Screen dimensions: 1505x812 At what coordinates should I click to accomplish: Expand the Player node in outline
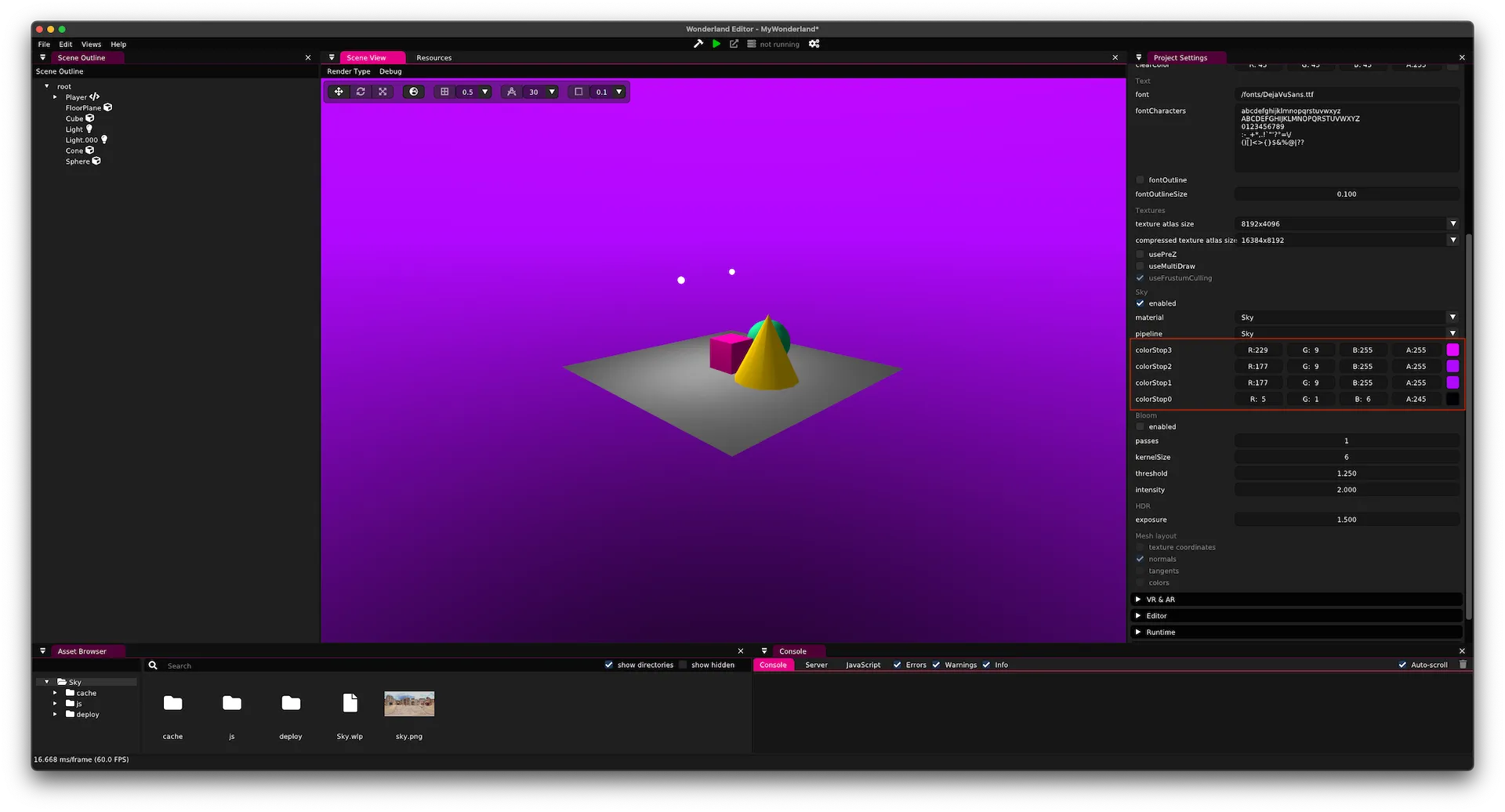(55, 97)
